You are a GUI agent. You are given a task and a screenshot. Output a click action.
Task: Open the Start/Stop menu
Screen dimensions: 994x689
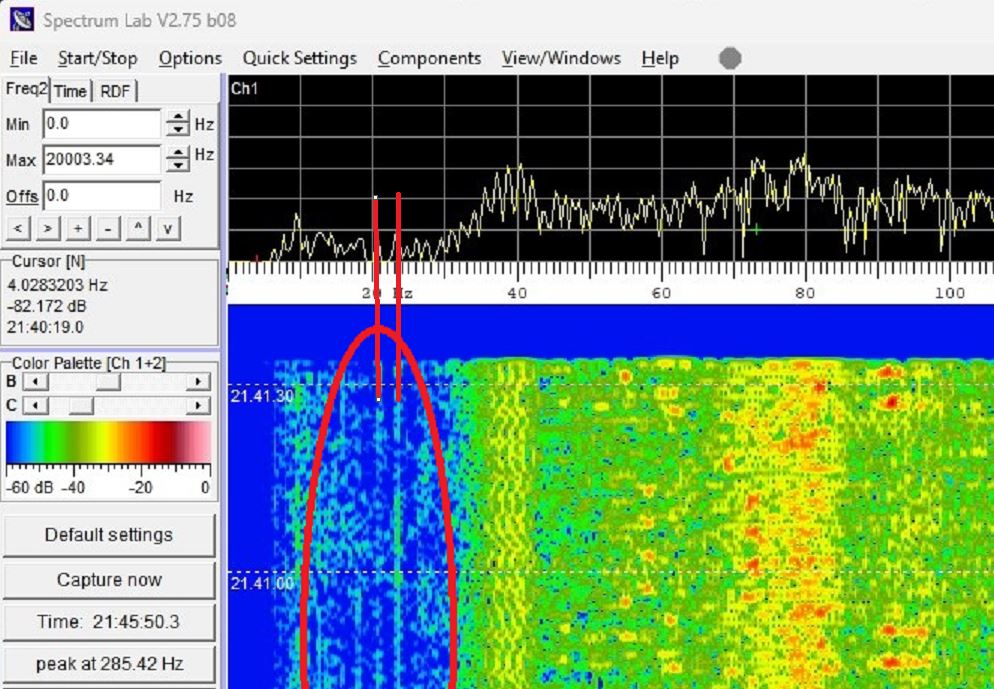98,58
